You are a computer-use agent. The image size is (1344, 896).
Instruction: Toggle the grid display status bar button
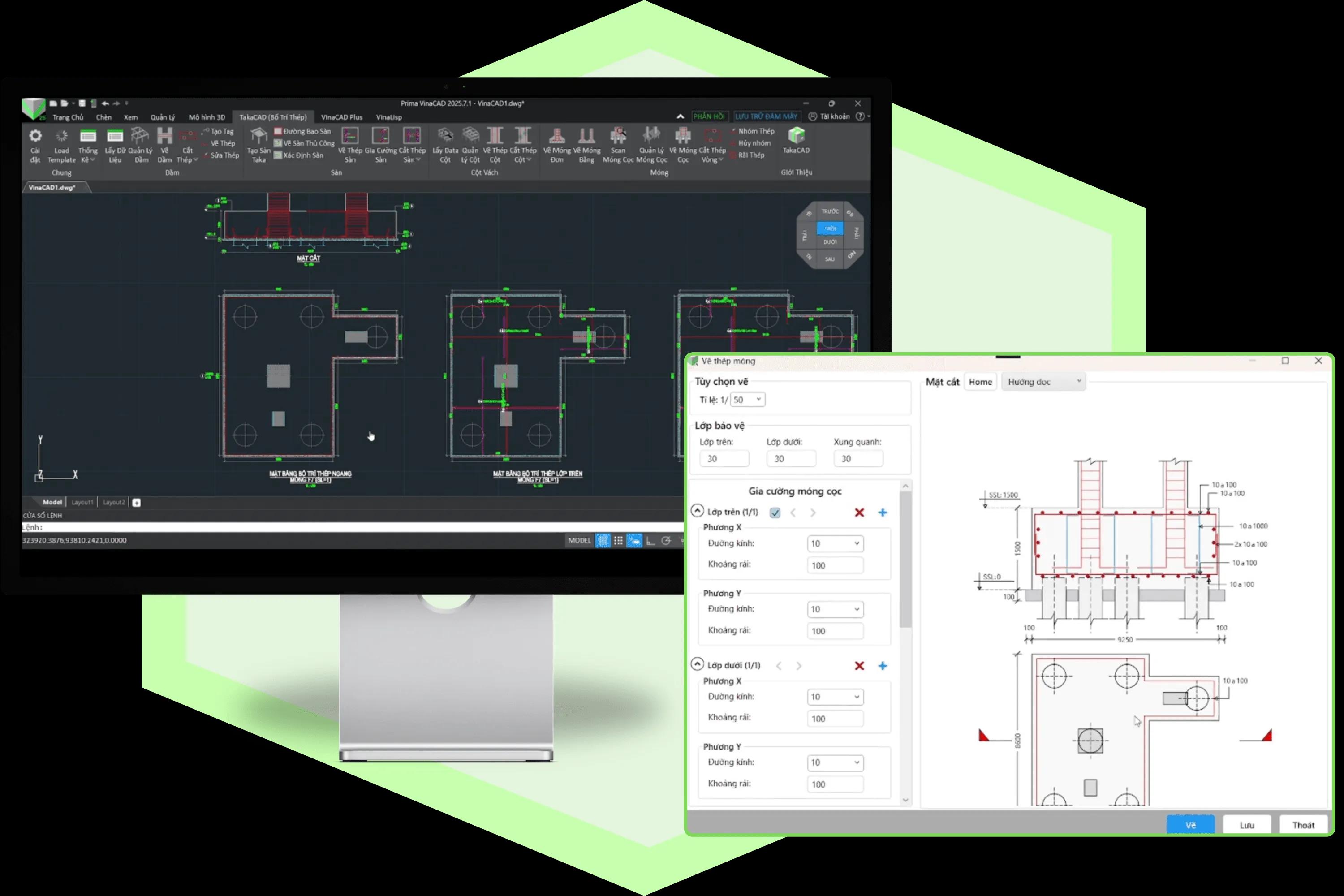[x=603, y=541]
